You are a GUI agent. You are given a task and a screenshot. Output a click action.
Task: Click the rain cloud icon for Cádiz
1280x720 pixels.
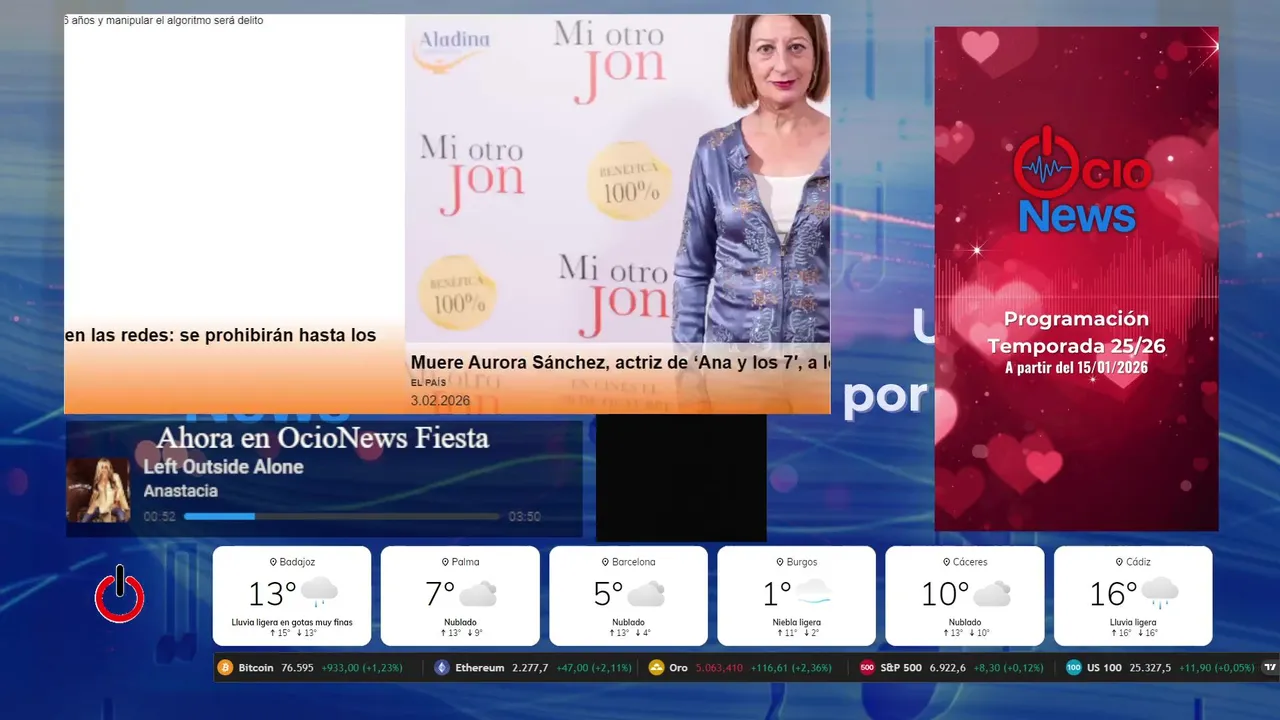pyautogui.click(x=1159, y=593)
